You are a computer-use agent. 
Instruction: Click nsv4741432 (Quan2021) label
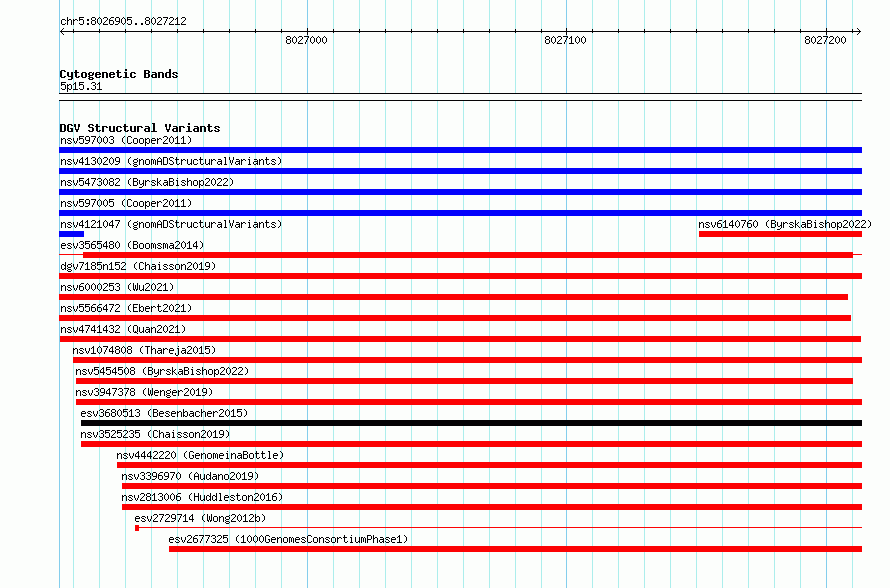123,329
